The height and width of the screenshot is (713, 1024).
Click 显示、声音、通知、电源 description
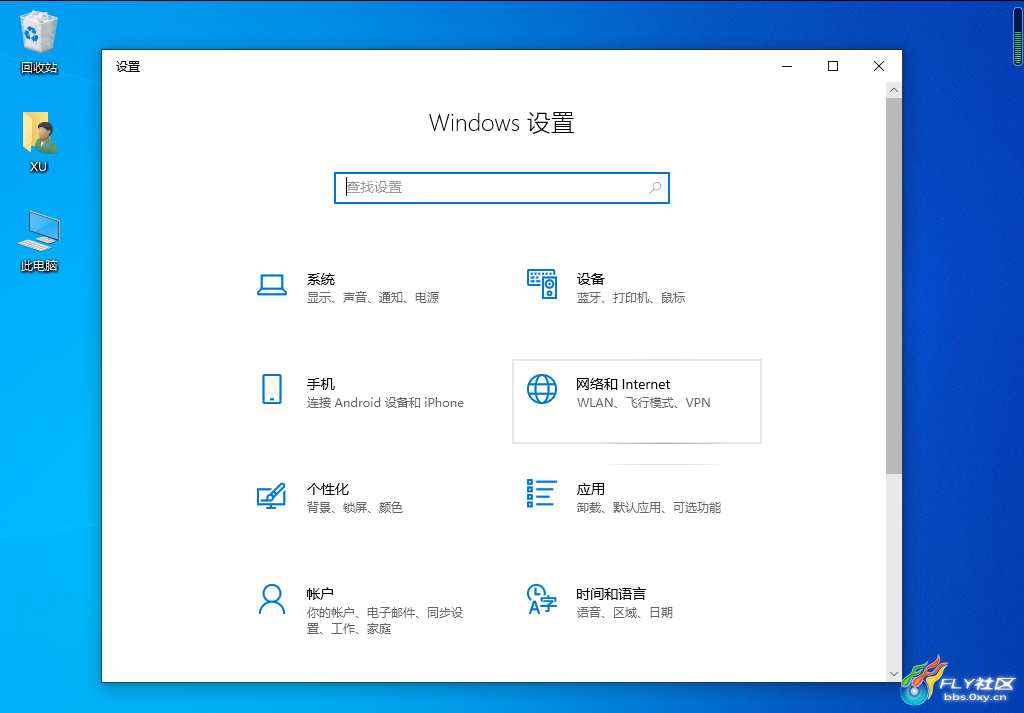373,298
